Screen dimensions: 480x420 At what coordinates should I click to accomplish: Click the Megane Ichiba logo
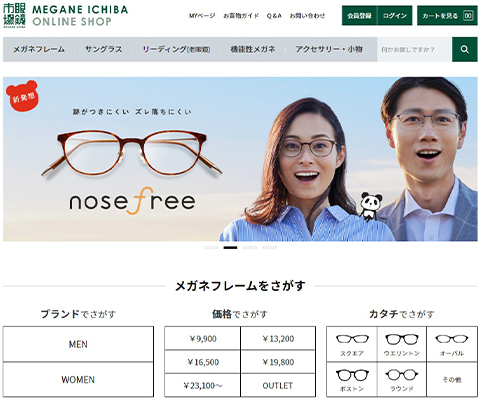pos(65,15)
